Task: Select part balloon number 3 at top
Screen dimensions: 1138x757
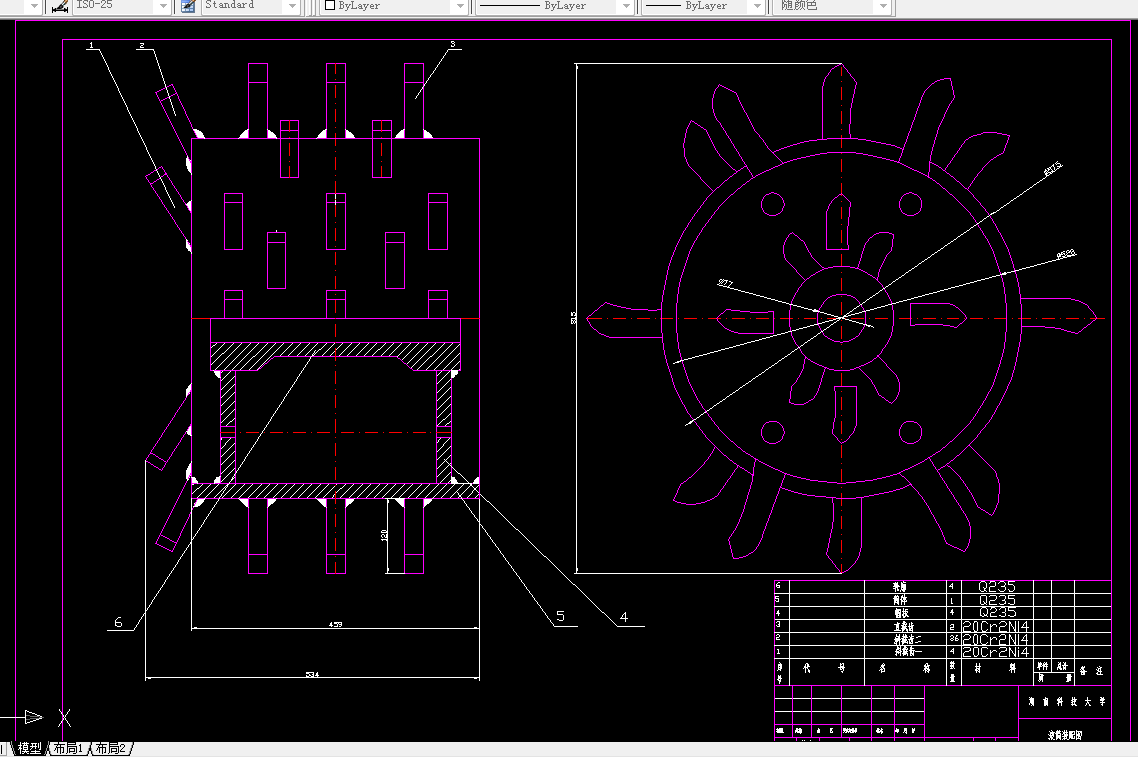Action: [453, 44]
